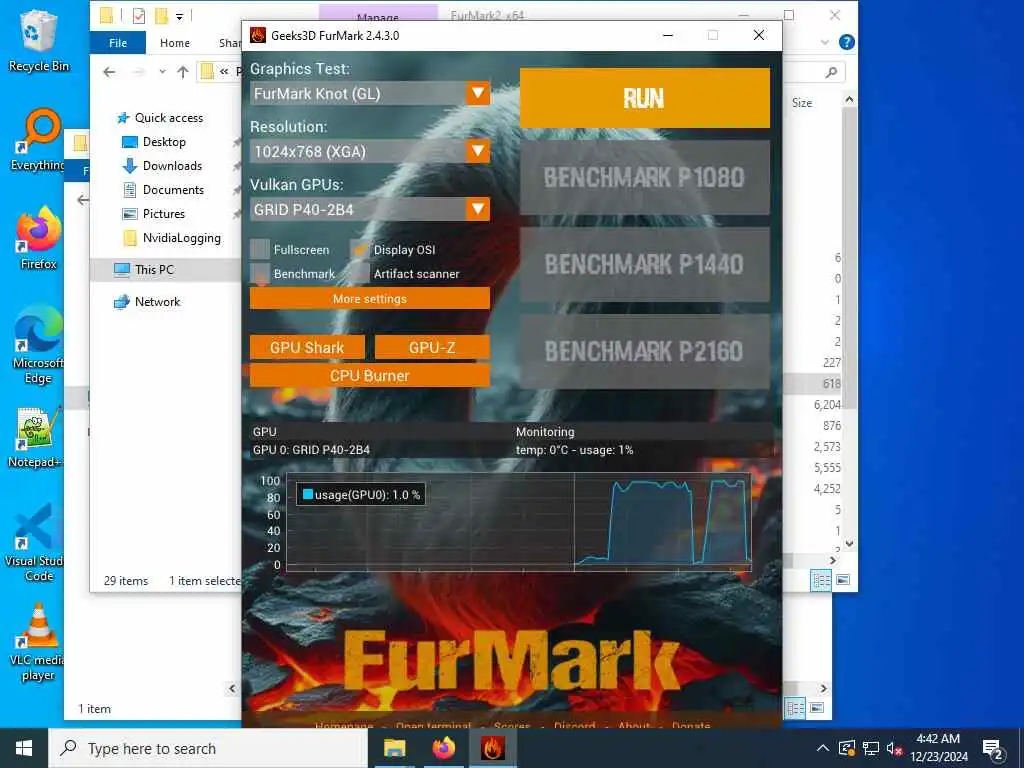Launch the CPU Burner tool
Viewport: 1024px width, 768px height.
point(370,376)
